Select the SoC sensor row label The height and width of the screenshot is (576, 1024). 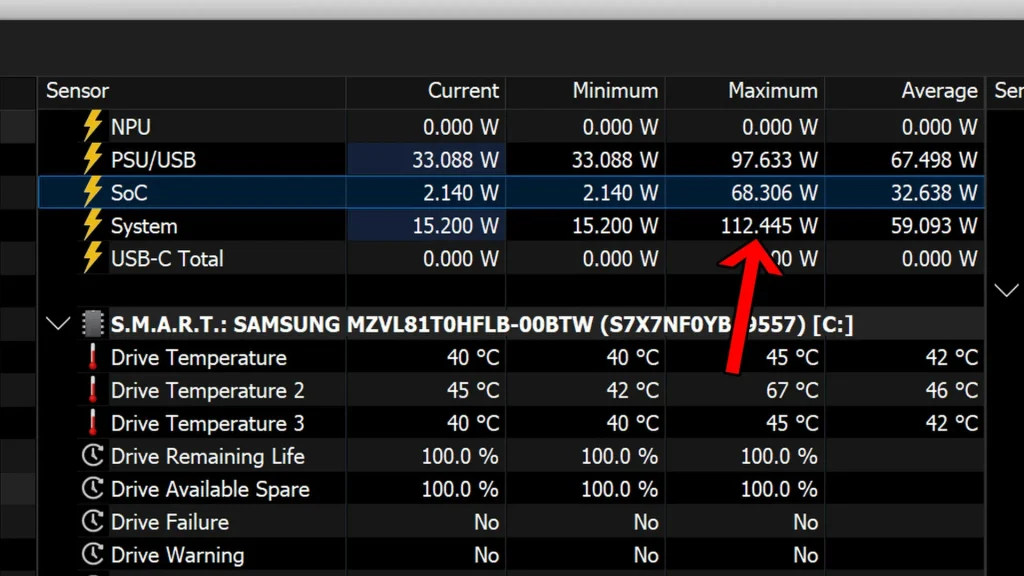click(129, 193)
